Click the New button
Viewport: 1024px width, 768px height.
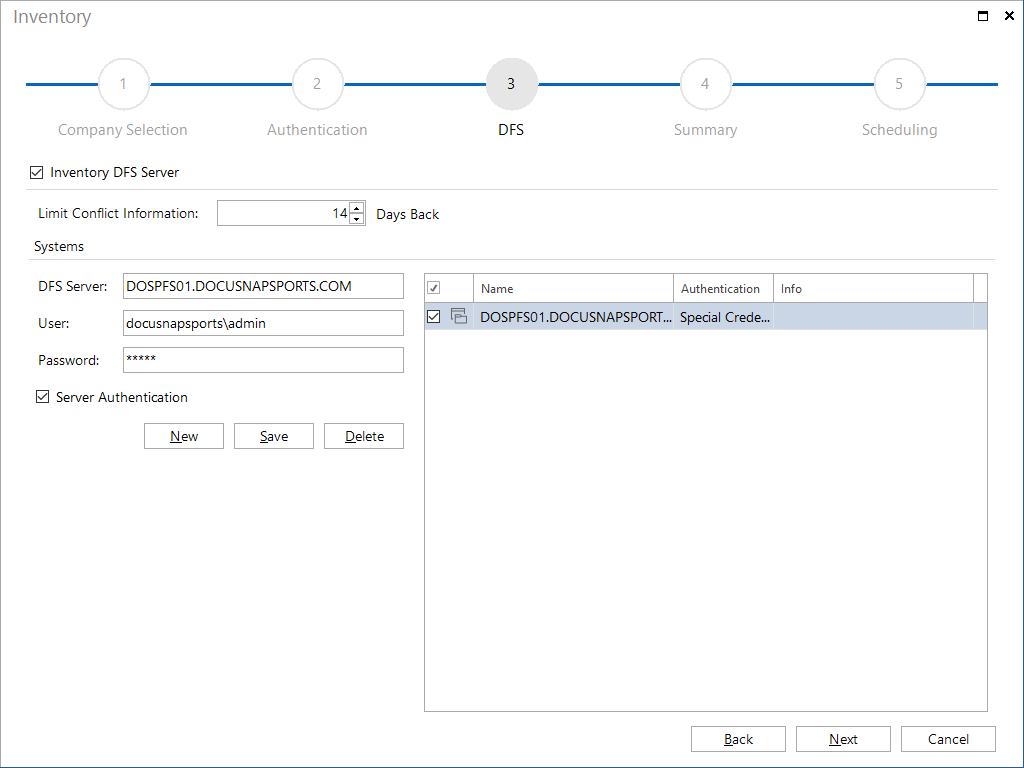click(184, 436)
